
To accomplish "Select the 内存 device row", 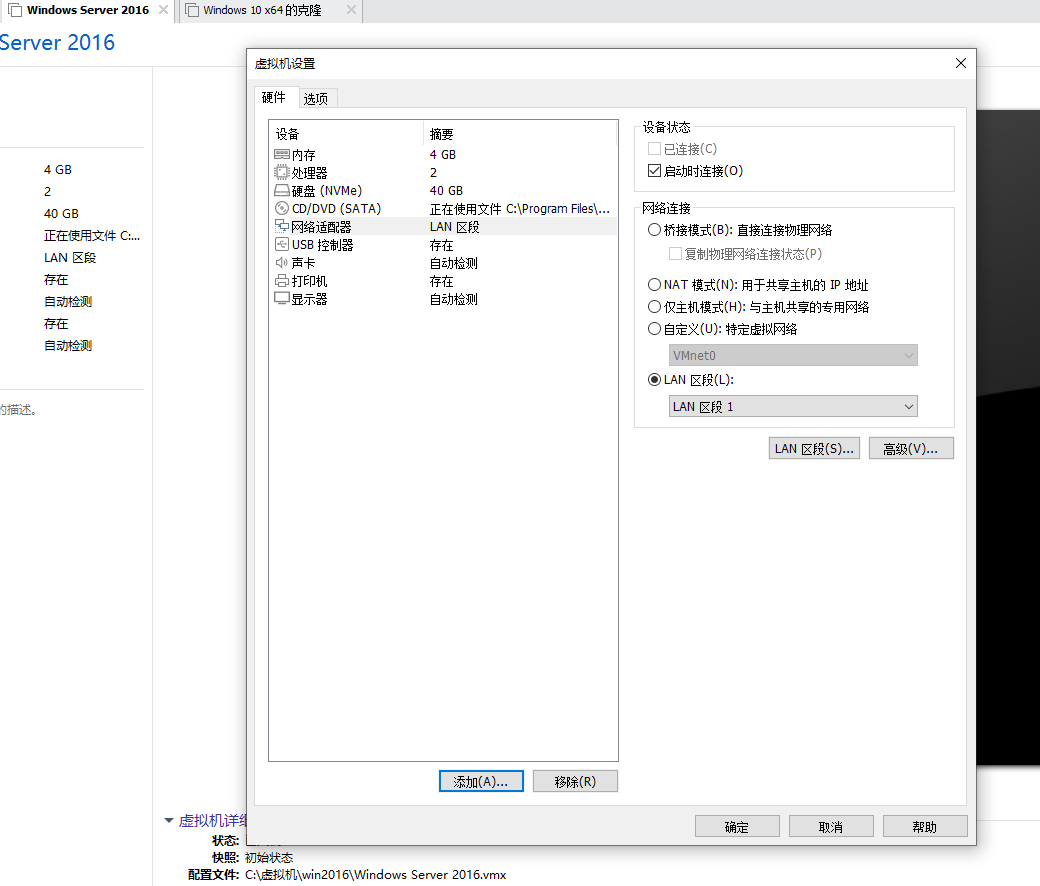I will (x=443, y=155).
